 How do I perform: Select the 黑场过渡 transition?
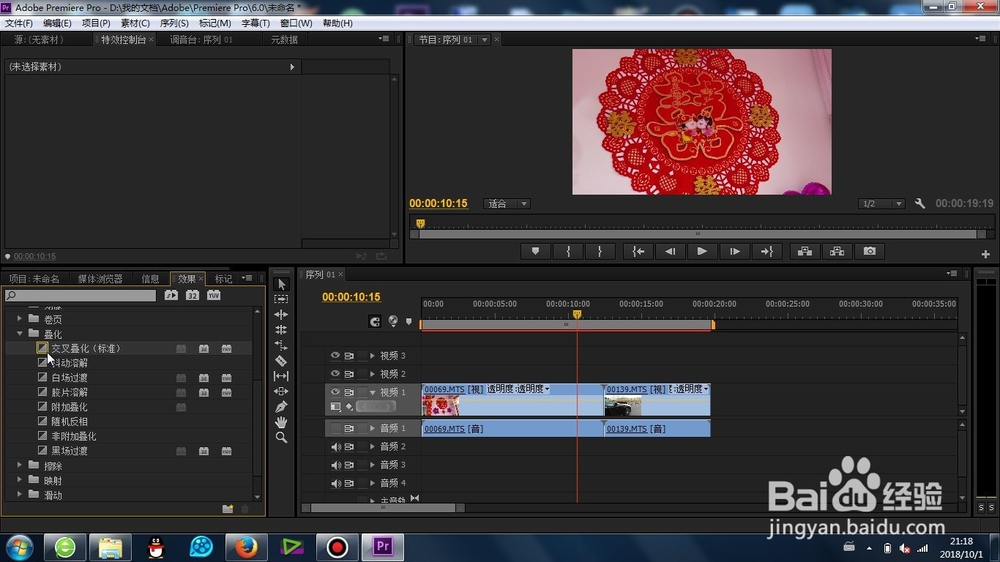70,451
